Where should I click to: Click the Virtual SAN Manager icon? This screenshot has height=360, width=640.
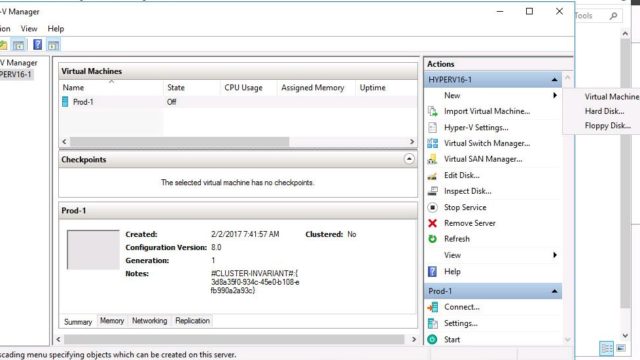433,159
